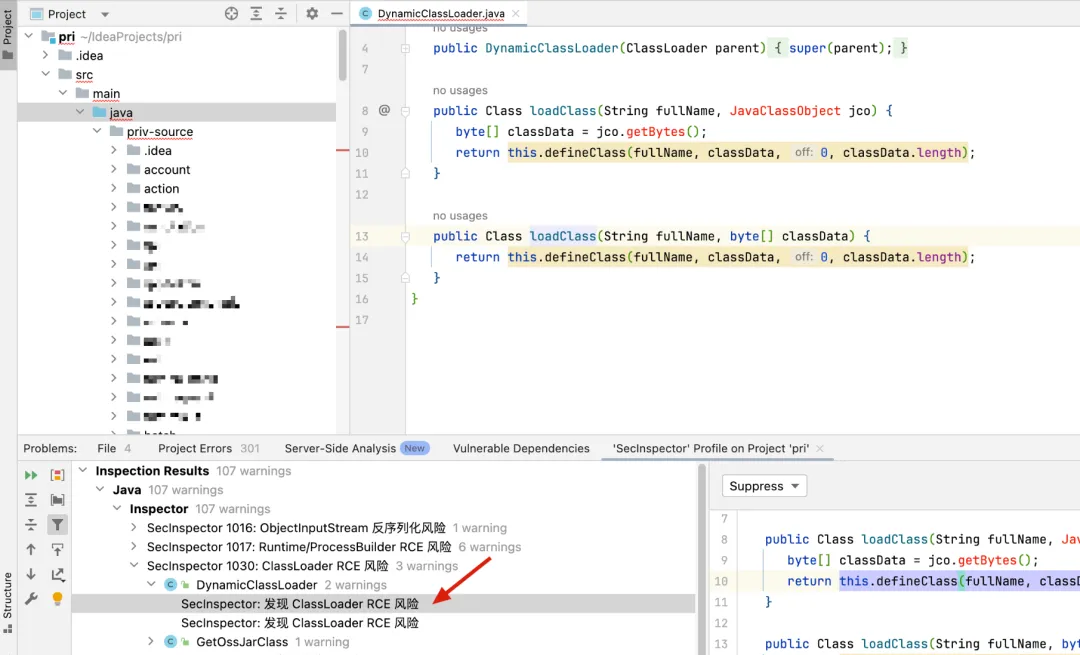
Task: Rerun the inspection with the green arrows
Action: [x=31, y=475]
